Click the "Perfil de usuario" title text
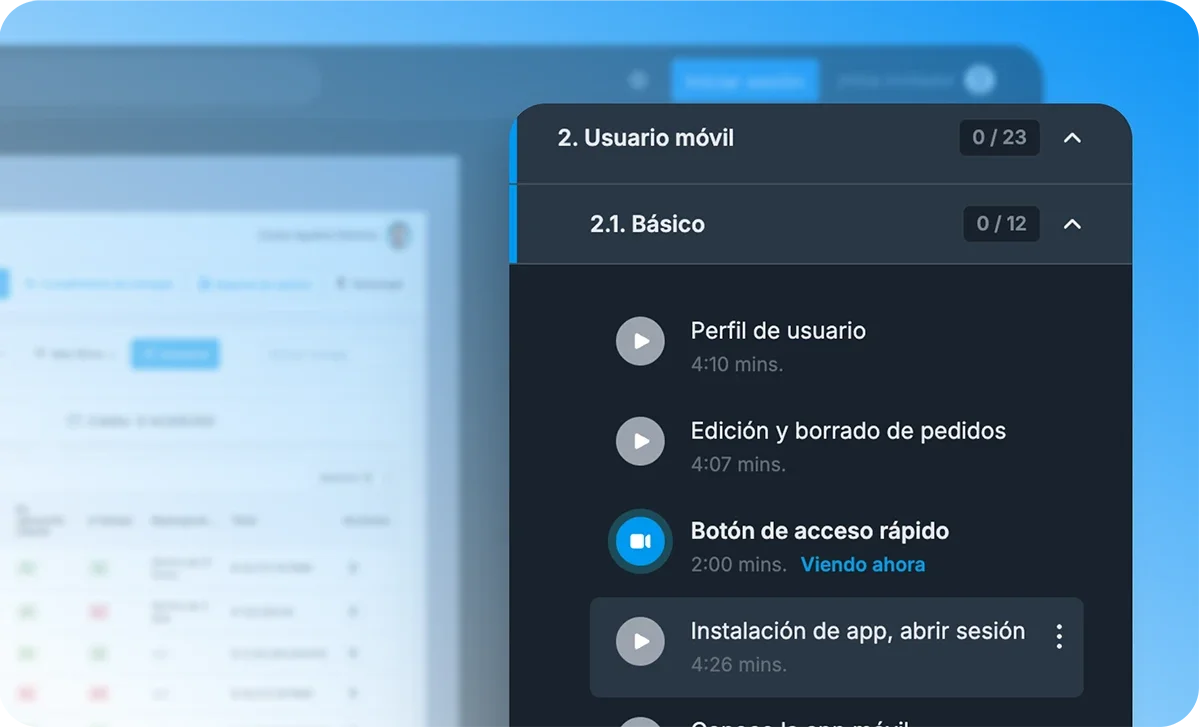1199x727 pixels. (x=778, y=331)
